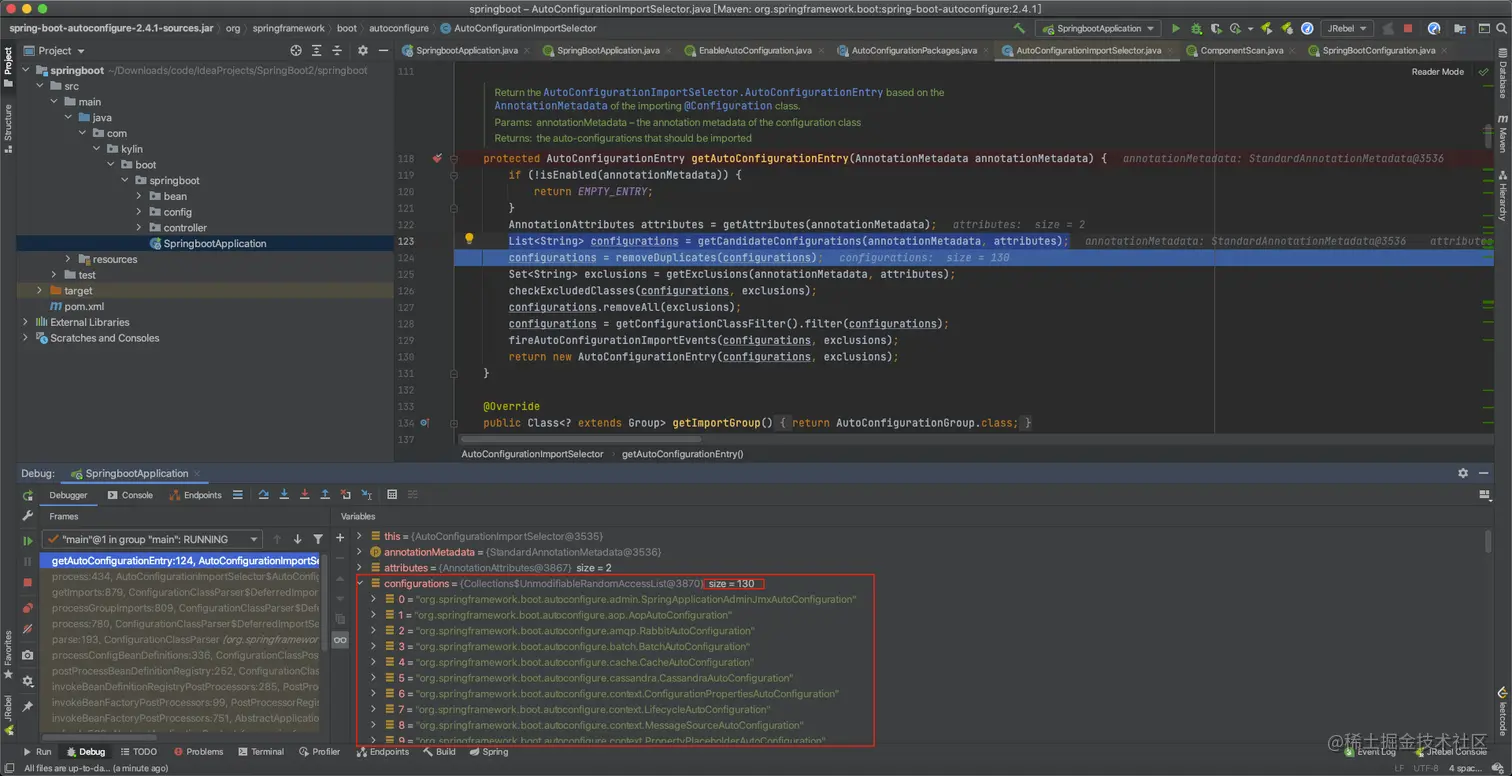Click Event Log in status bar
This screenshot has height=776, width=1512.
point(1369,752)
